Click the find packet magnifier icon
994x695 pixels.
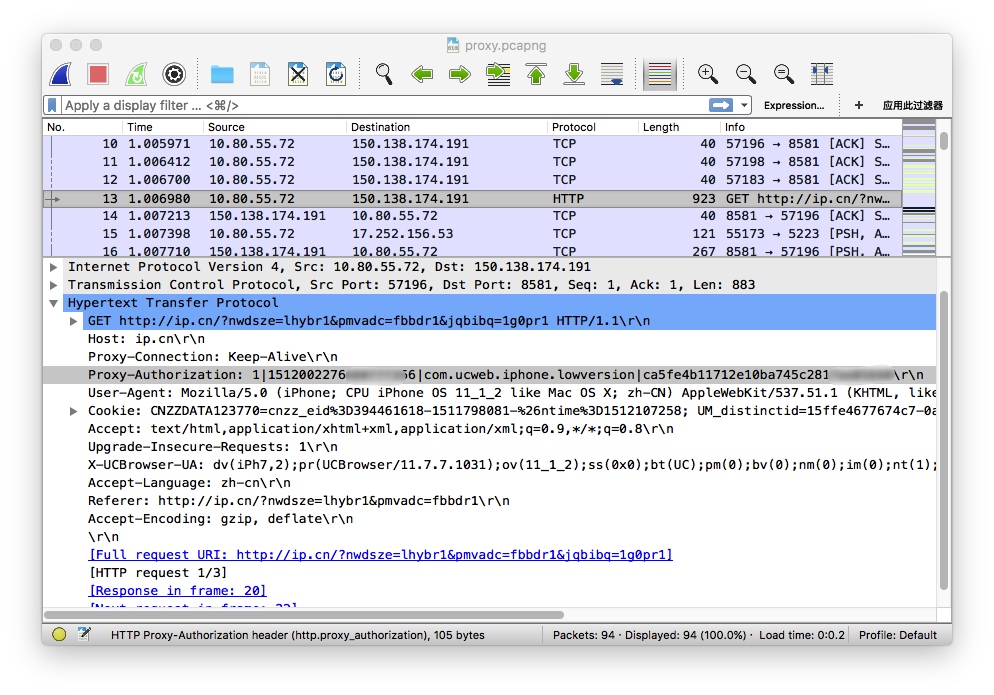click(384, 74)
